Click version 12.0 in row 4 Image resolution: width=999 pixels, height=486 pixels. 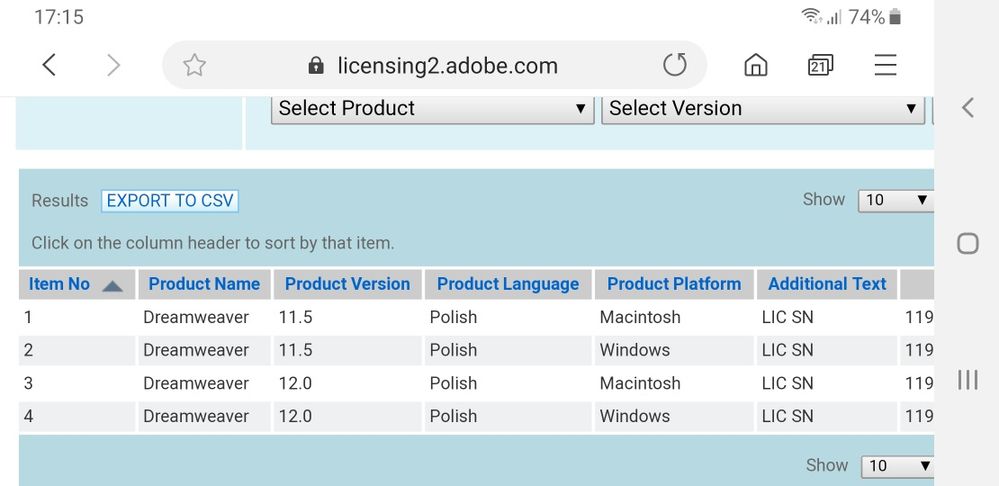[295, 416]
